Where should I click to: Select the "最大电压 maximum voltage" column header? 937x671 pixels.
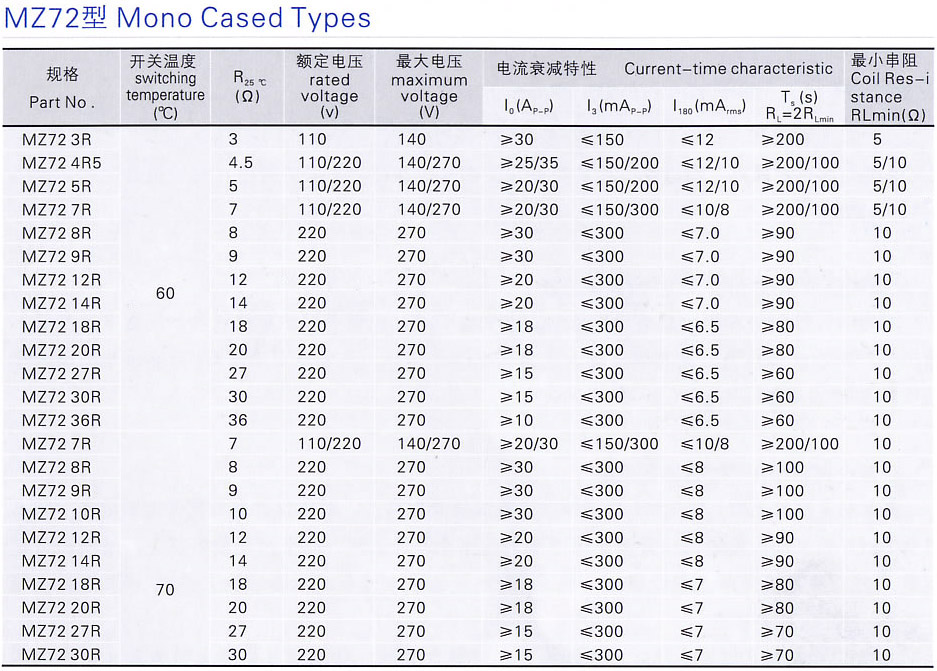click(x=429, y=87)
